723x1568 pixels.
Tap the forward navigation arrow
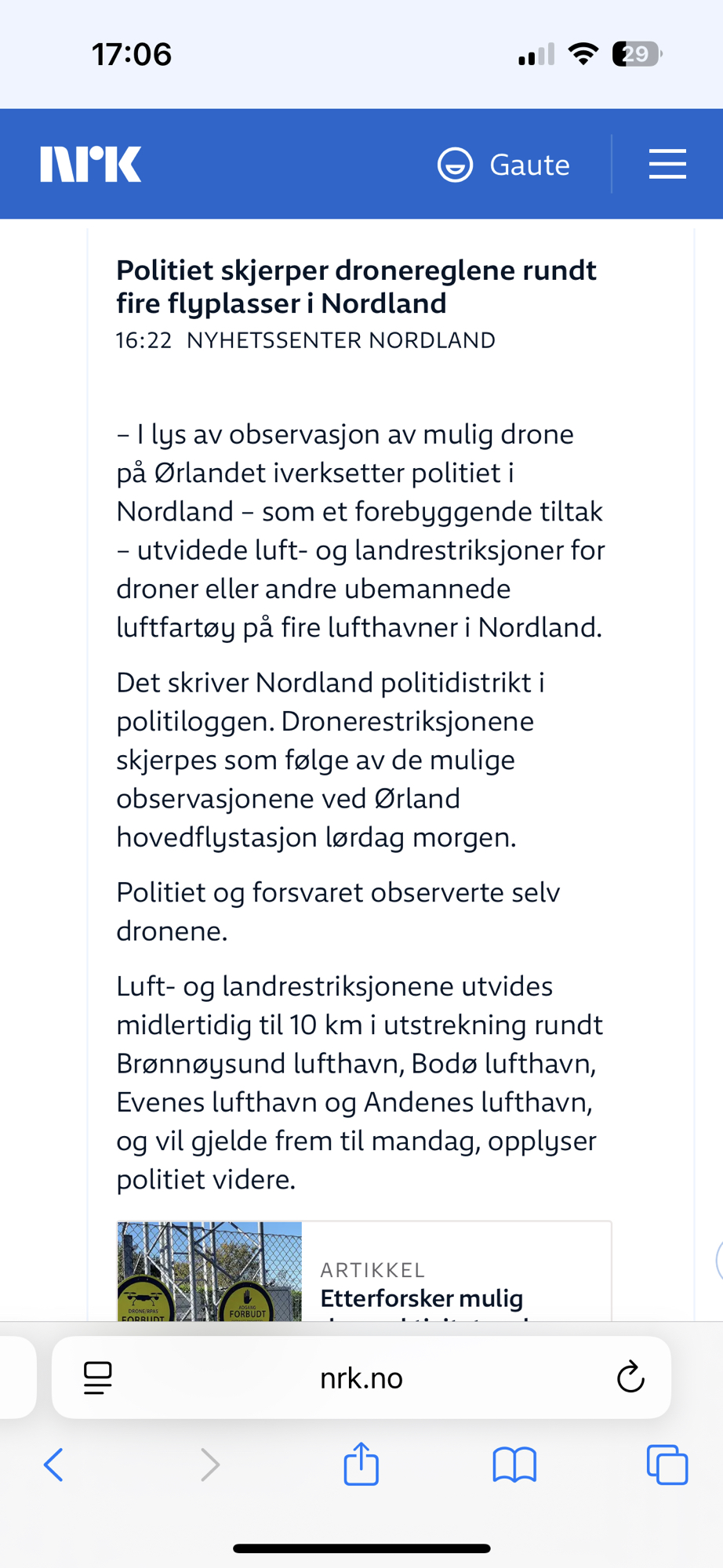209,1465
